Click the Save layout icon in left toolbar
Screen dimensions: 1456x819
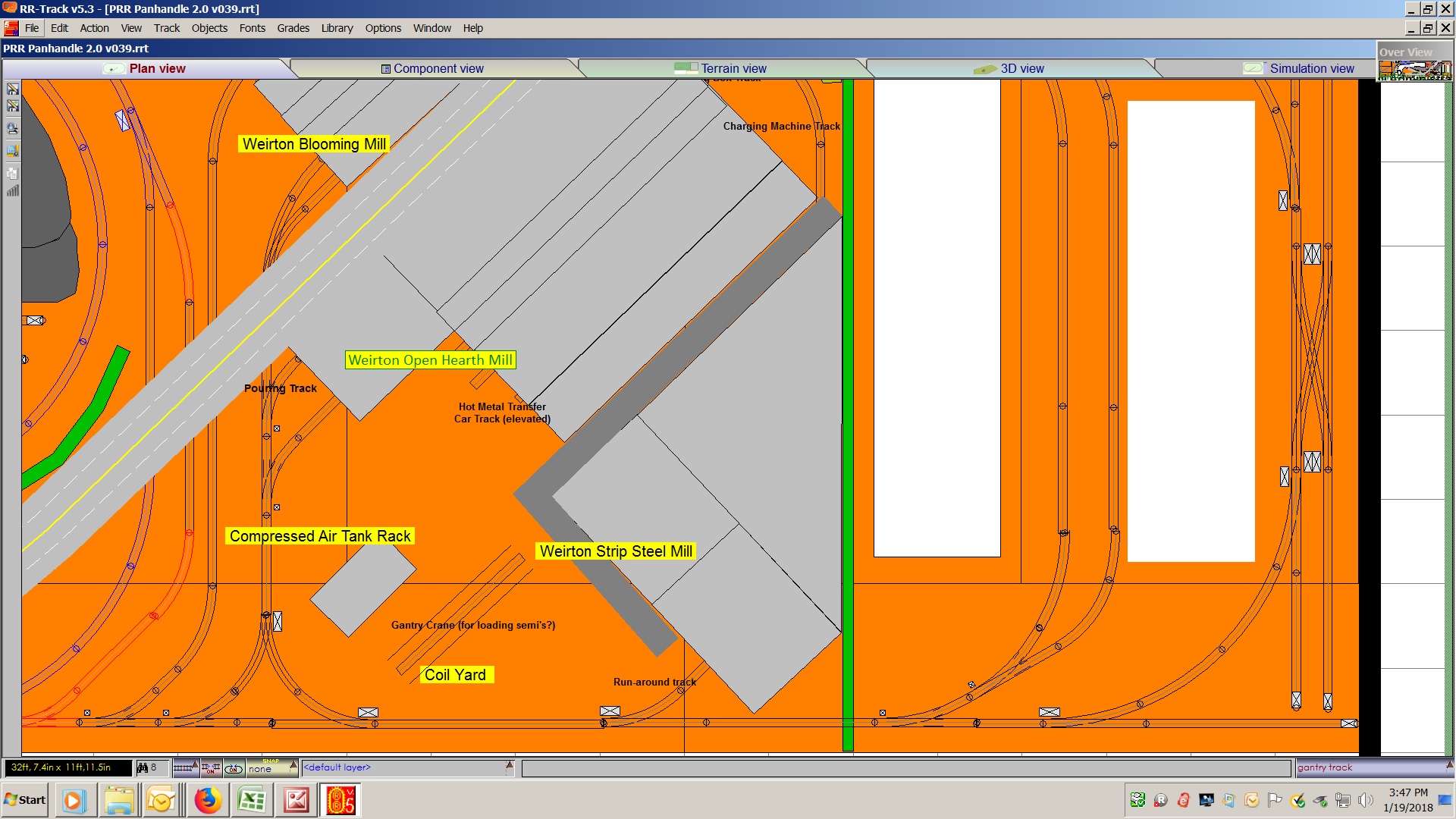point(13,89)
